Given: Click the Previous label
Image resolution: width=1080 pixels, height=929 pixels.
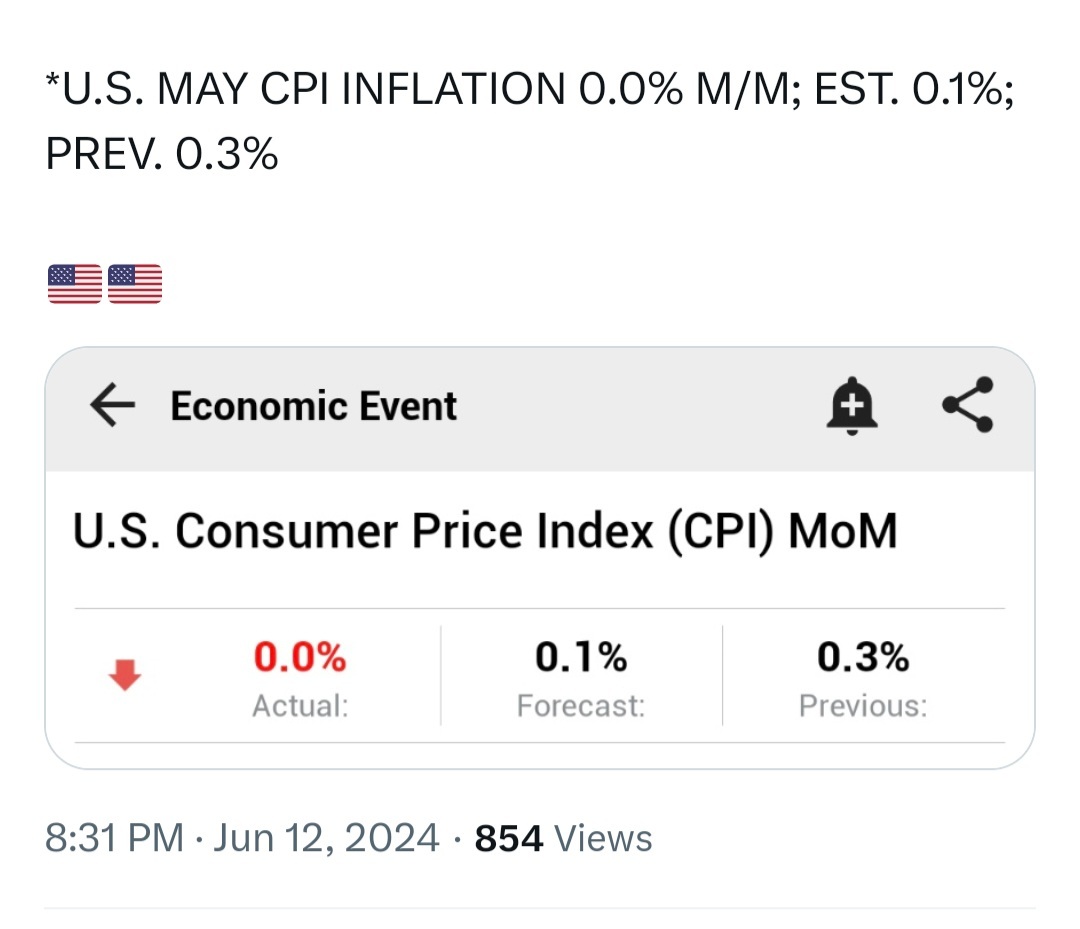Looking at the screenshot, I should (863, 706).
